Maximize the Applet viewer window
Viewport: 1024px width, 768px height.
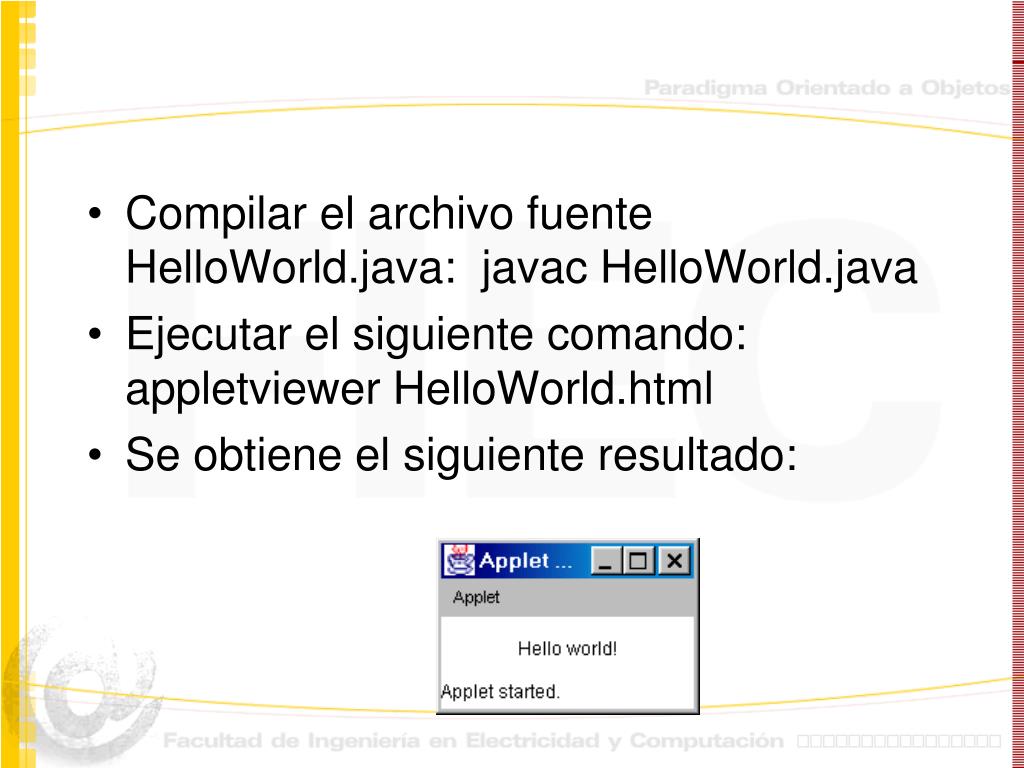(x=639, y=560)
